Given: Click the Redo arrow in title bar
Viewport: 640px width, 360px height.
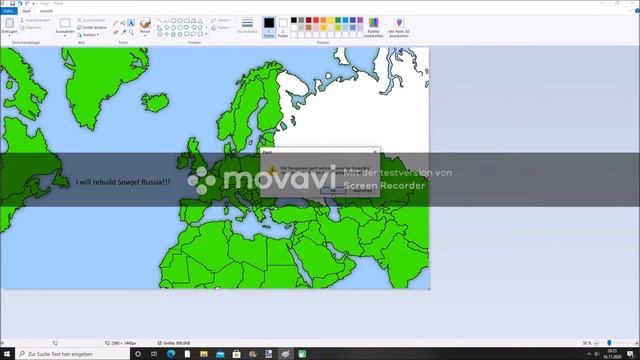Looking at the screenshot, I should (27, 3).
